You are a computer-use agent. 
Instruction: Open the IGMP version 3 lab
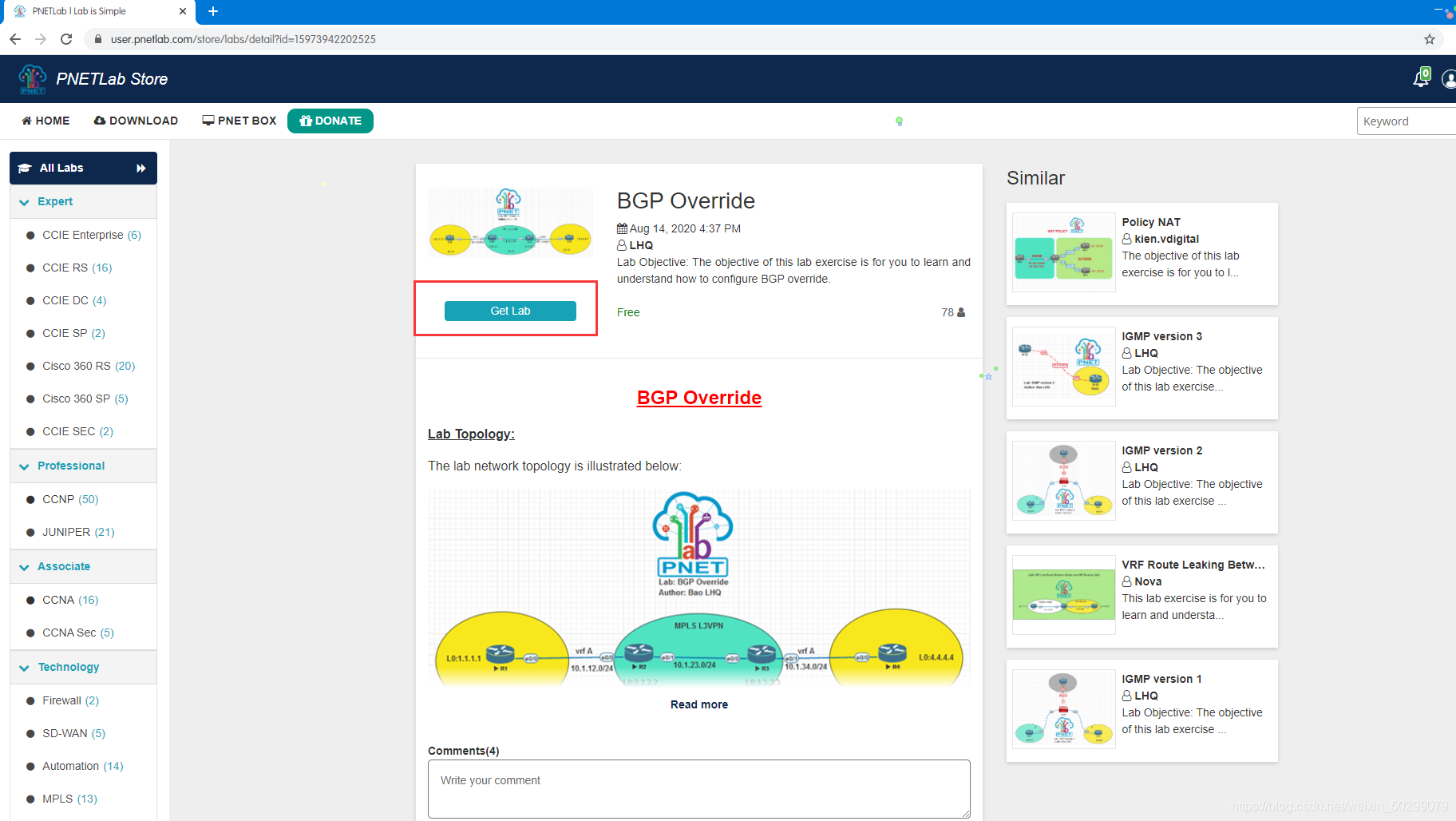[x=1161, y=336]
